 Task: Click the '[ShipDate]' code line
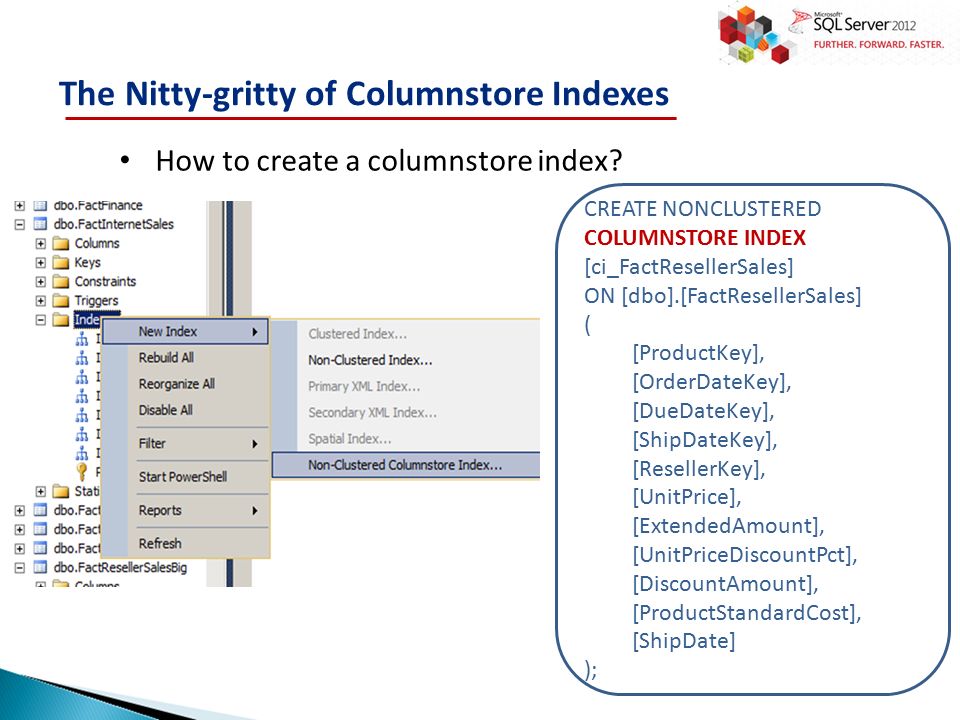coord(684,641)
